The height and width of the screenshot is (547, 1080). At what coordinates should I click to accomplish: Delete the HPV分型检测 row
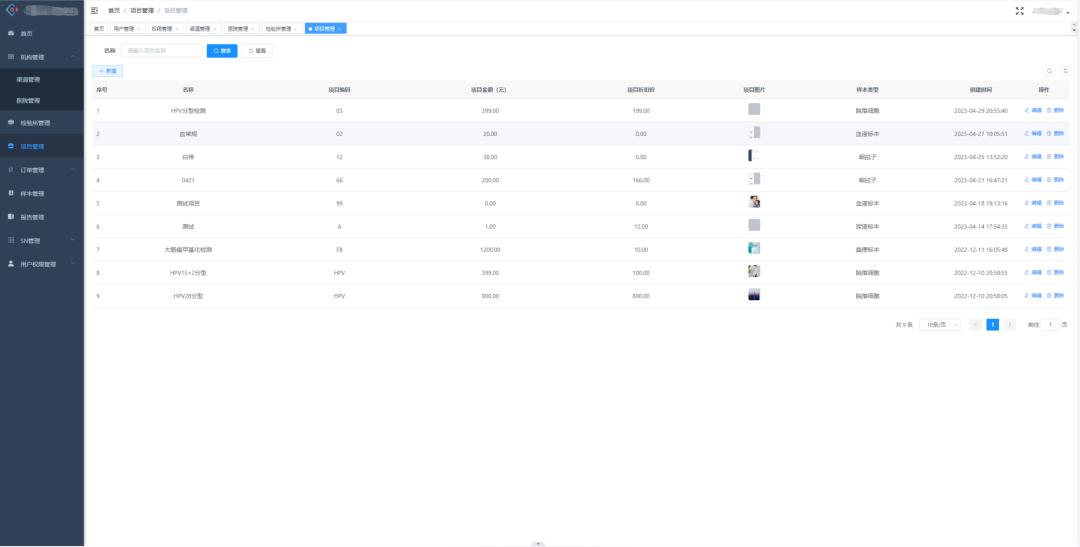point(1055,110)
